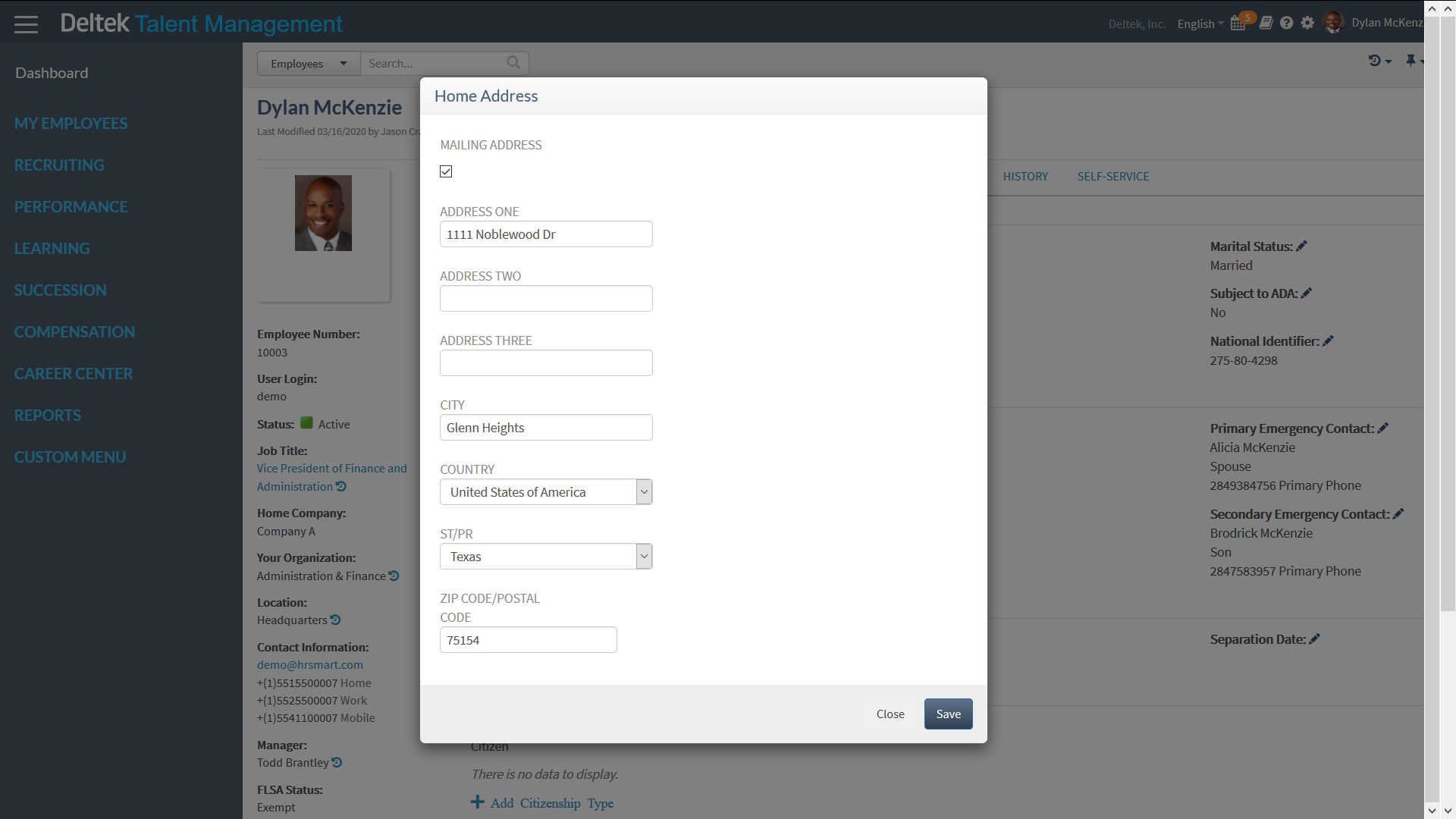
Task: Open the settings gear icon
Action: pyautogui.click(x=1307, y=24)
